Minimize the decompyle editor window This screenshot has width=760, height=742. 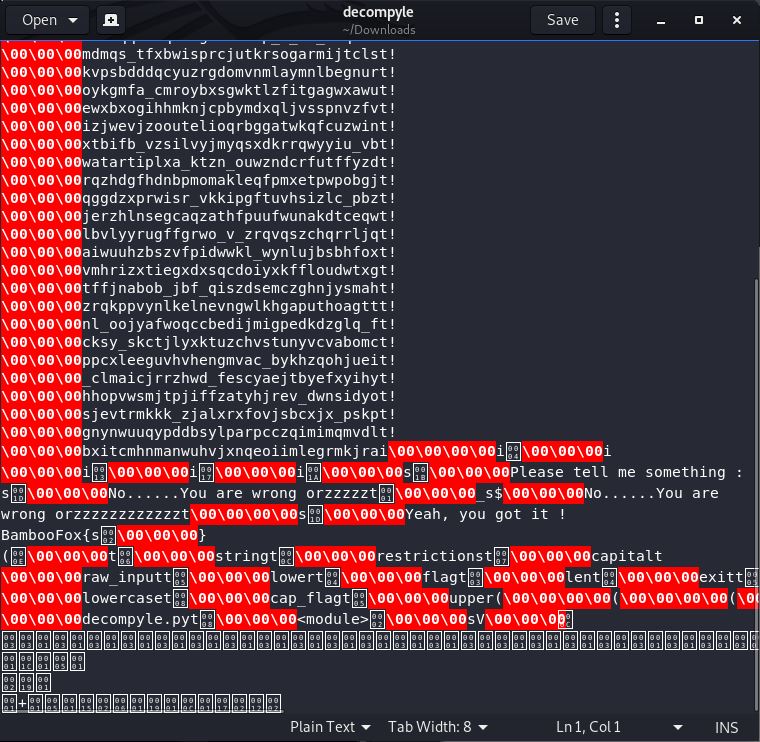(661, 20)
